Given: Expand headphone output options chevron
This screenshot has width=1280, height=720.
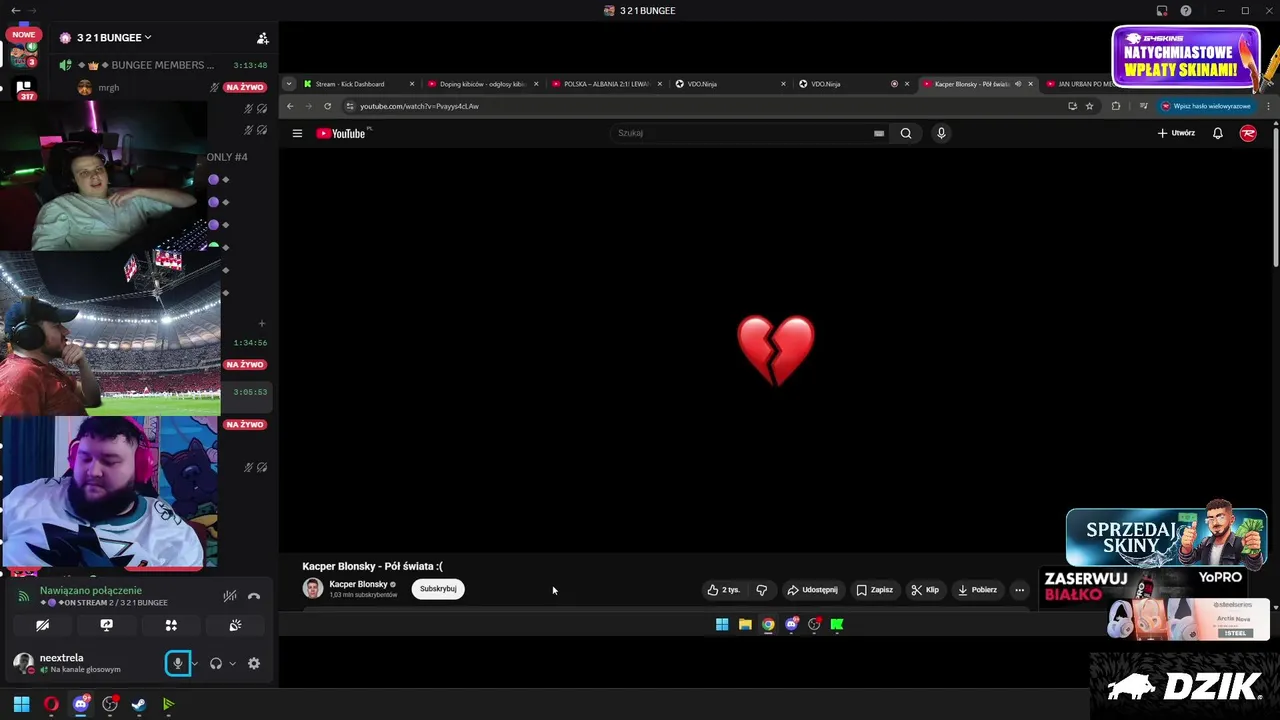Looking at the screenshot, I should coord(232,663).
